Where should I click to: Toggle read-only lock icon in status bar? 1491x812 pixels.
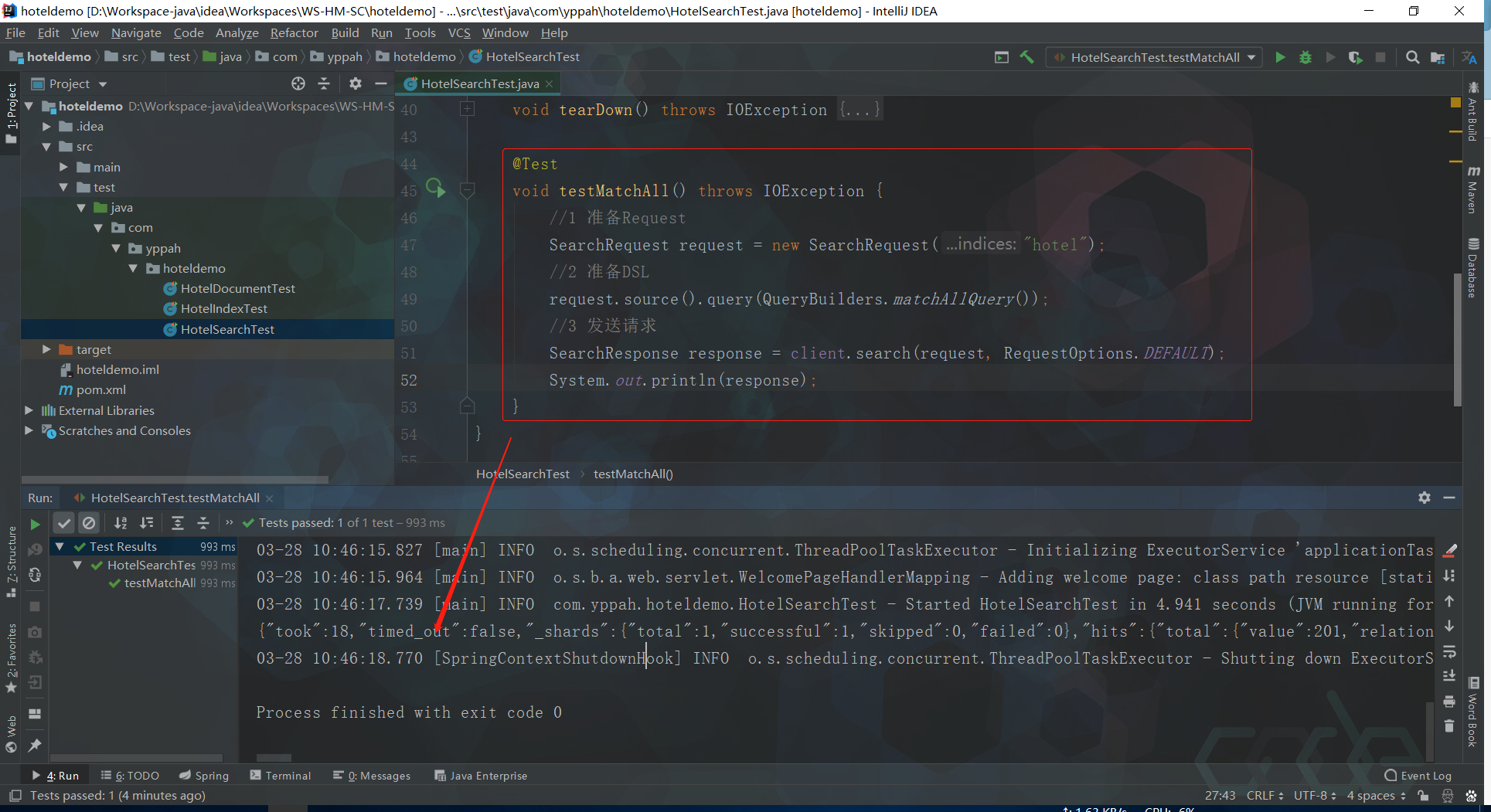(1423, 796)
